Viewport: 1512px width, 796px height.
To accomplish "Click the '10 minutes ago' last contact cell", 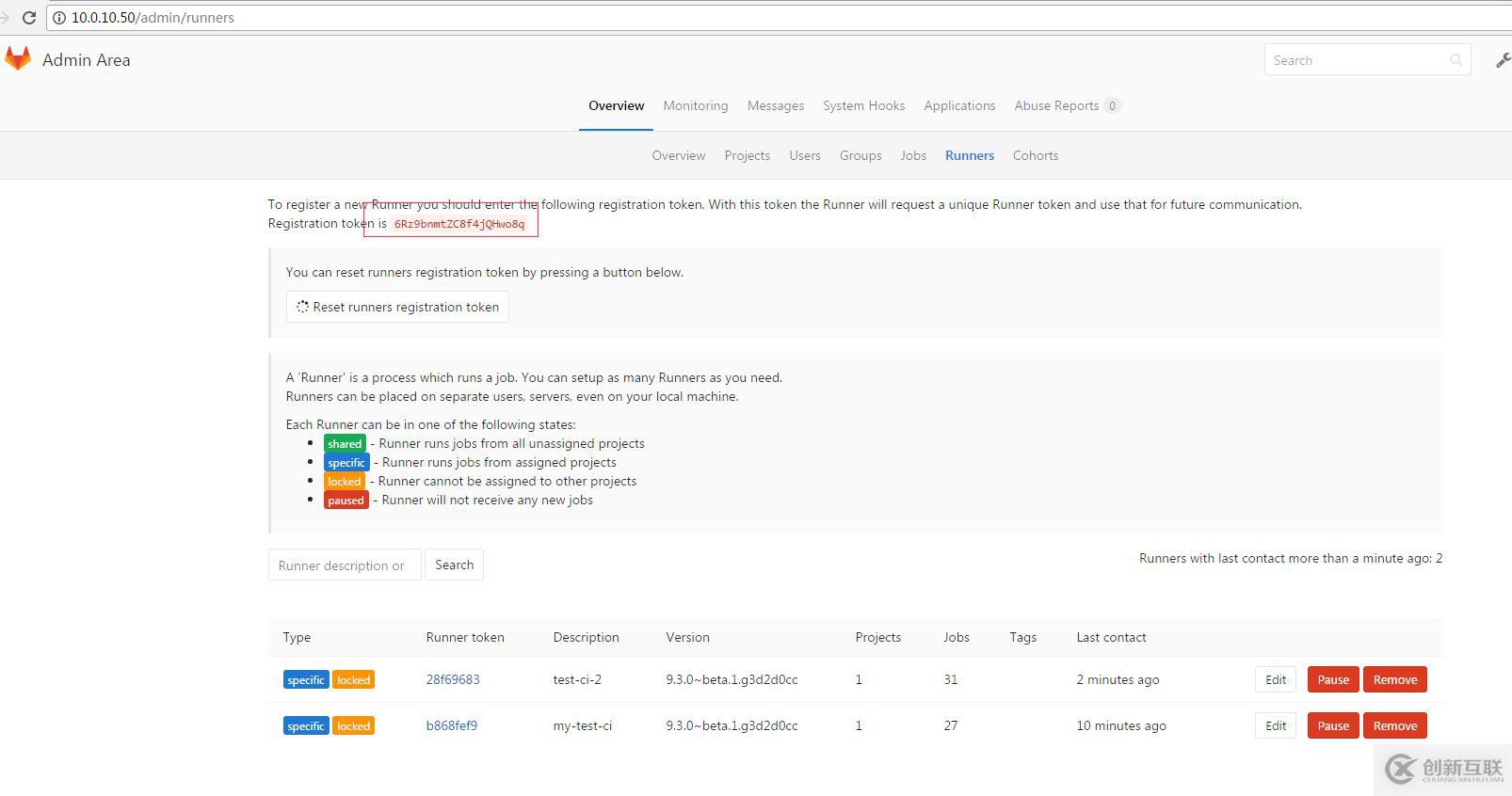I will pos(1121,725).
